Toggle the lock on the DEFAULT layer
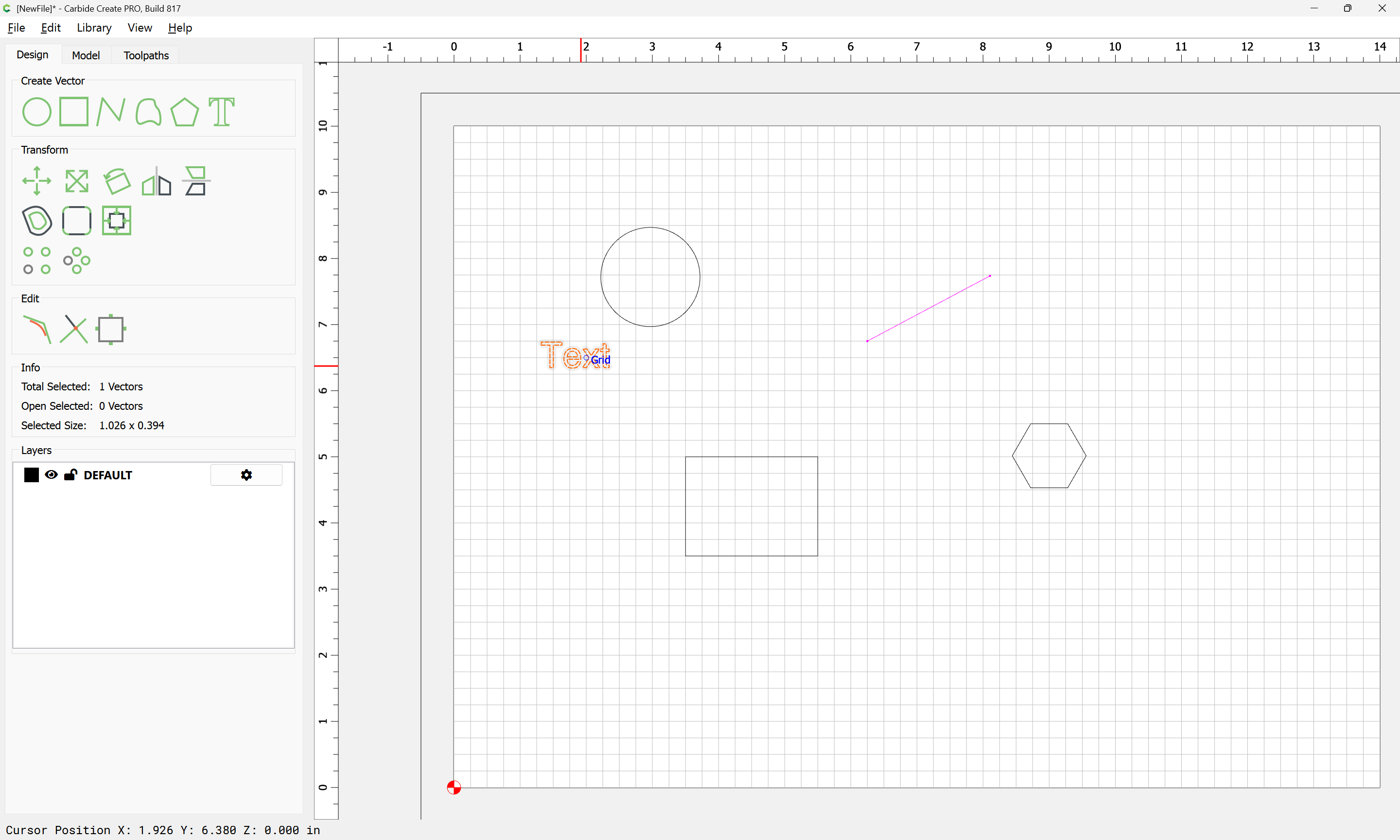 pos(70,475)
